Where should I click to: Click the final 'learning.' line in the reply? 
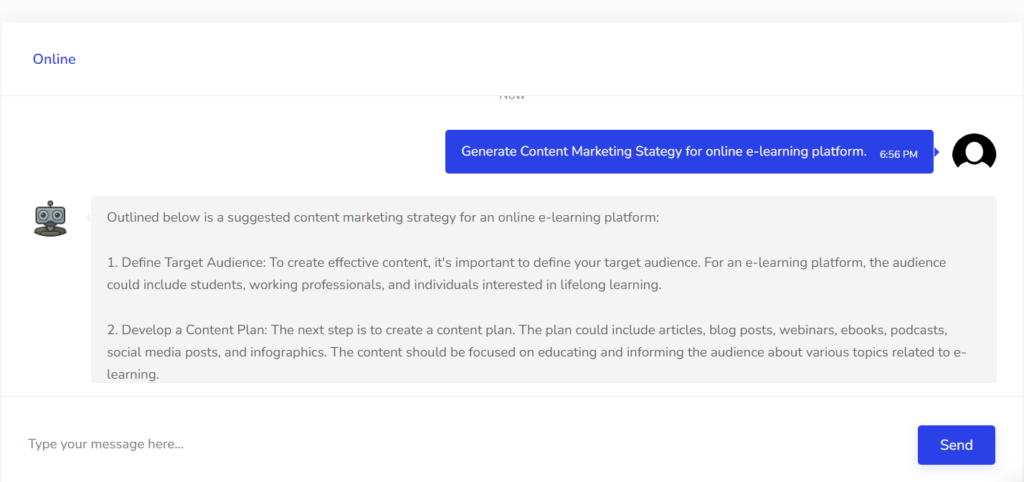(133, 374)
